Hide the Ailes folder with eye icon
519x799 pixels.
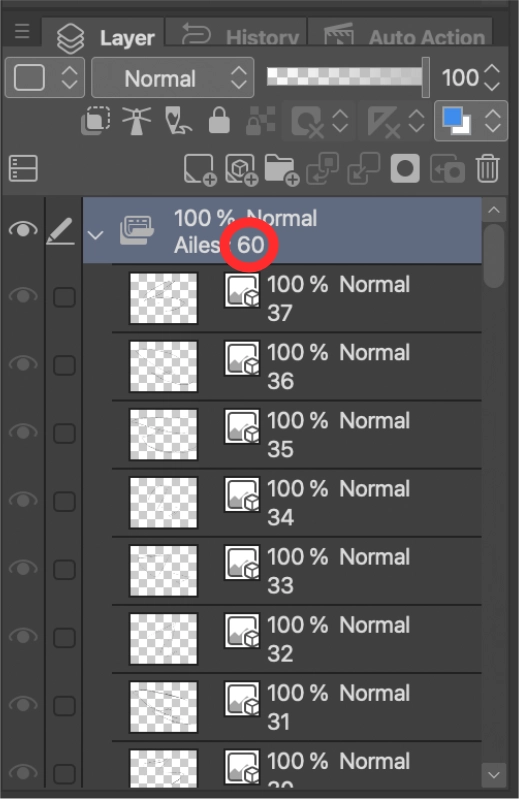23,229
